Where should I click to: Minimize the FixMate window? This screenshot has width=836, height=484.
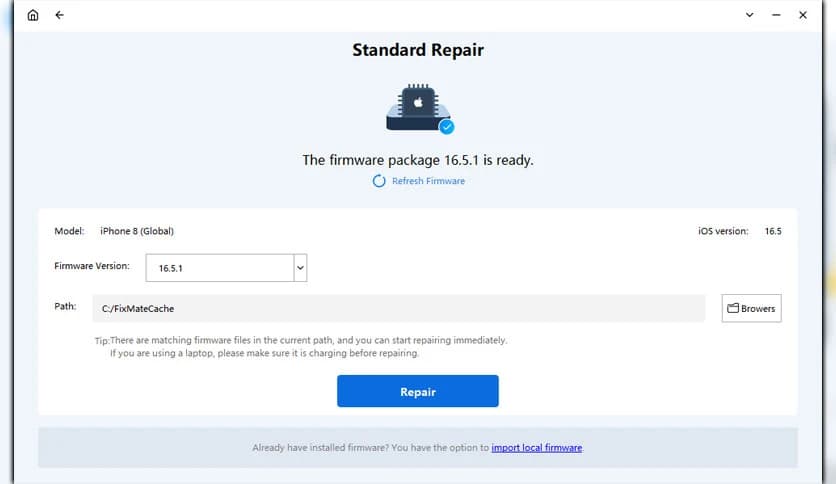(776, 15)
